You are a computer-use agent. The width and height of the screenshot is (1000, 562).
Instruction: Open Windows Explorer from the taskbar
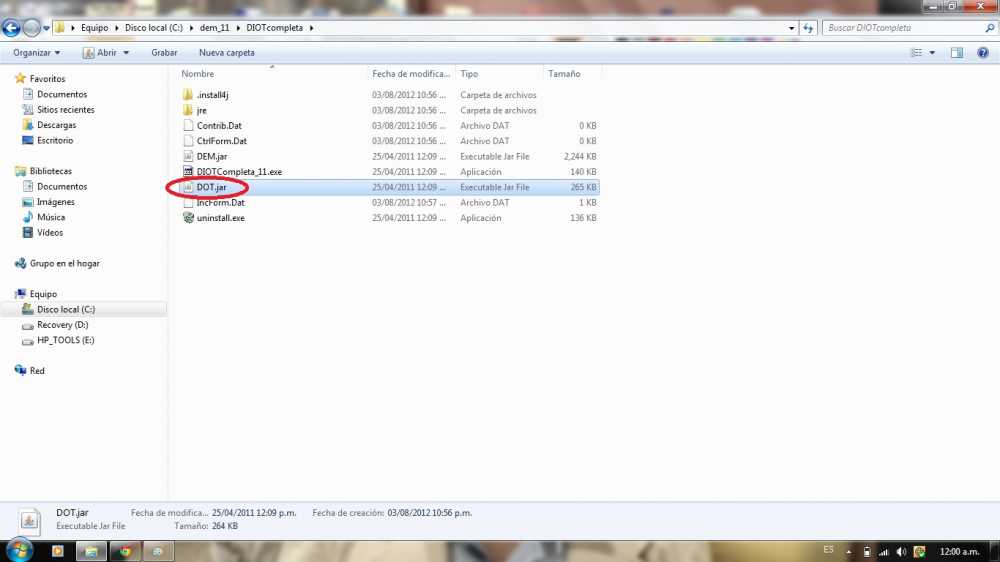(x=91, y=551)
